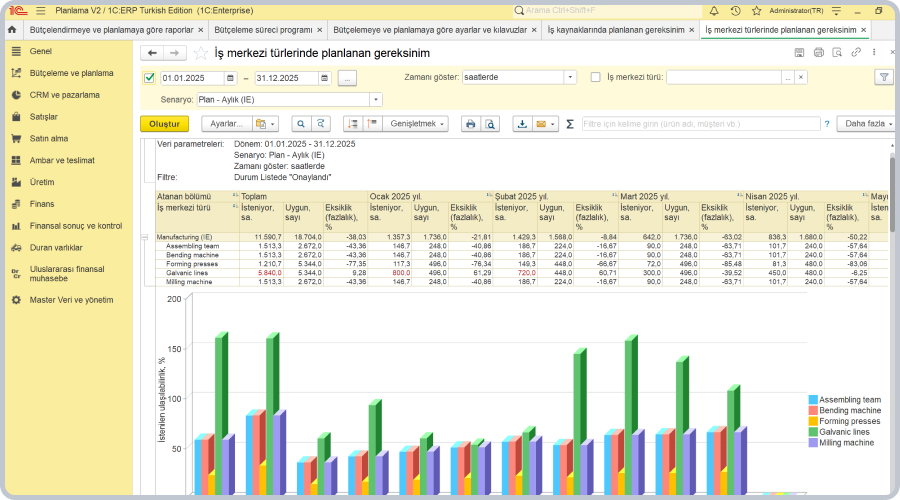Open print preview in the header
Screen dimensions: 900x500
(x=837, y=52)
